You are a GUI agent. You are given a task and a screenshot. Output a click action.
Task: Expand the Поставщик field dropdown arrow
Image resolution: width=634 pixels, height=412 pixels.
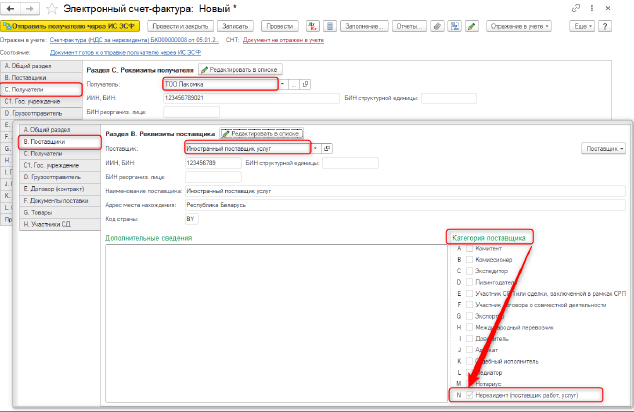tap(315, 148)
